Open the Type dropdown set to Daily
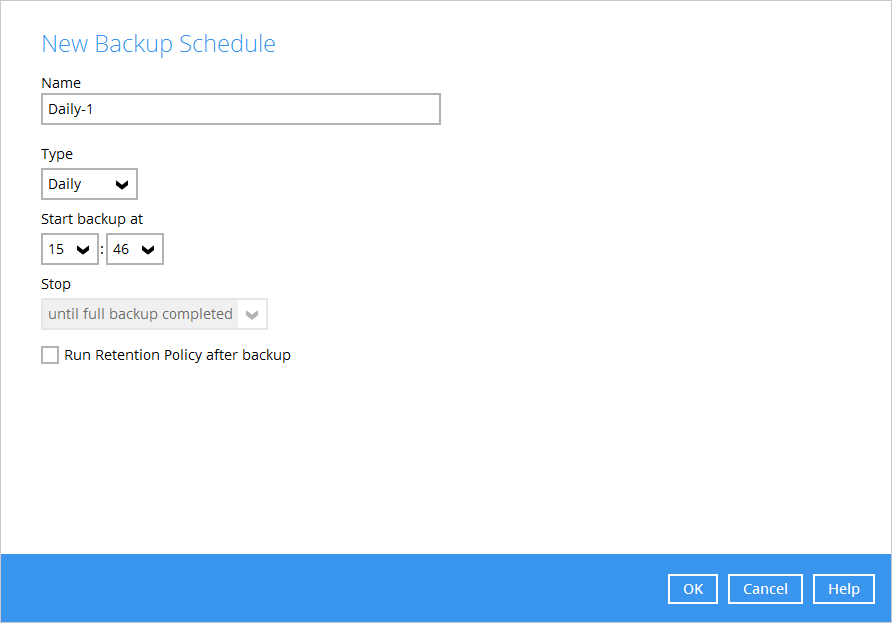892x623 pixels. [89, 184]
